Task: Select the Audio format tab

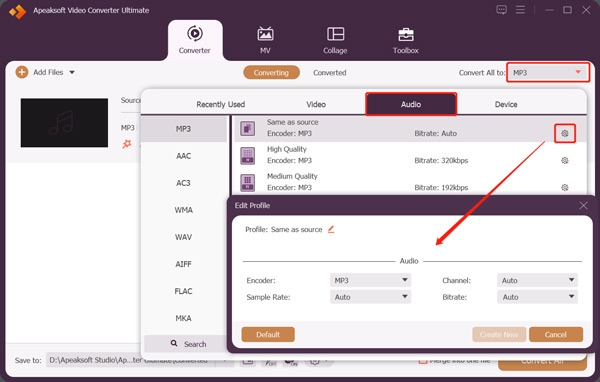Action: (x=411, y=104)
